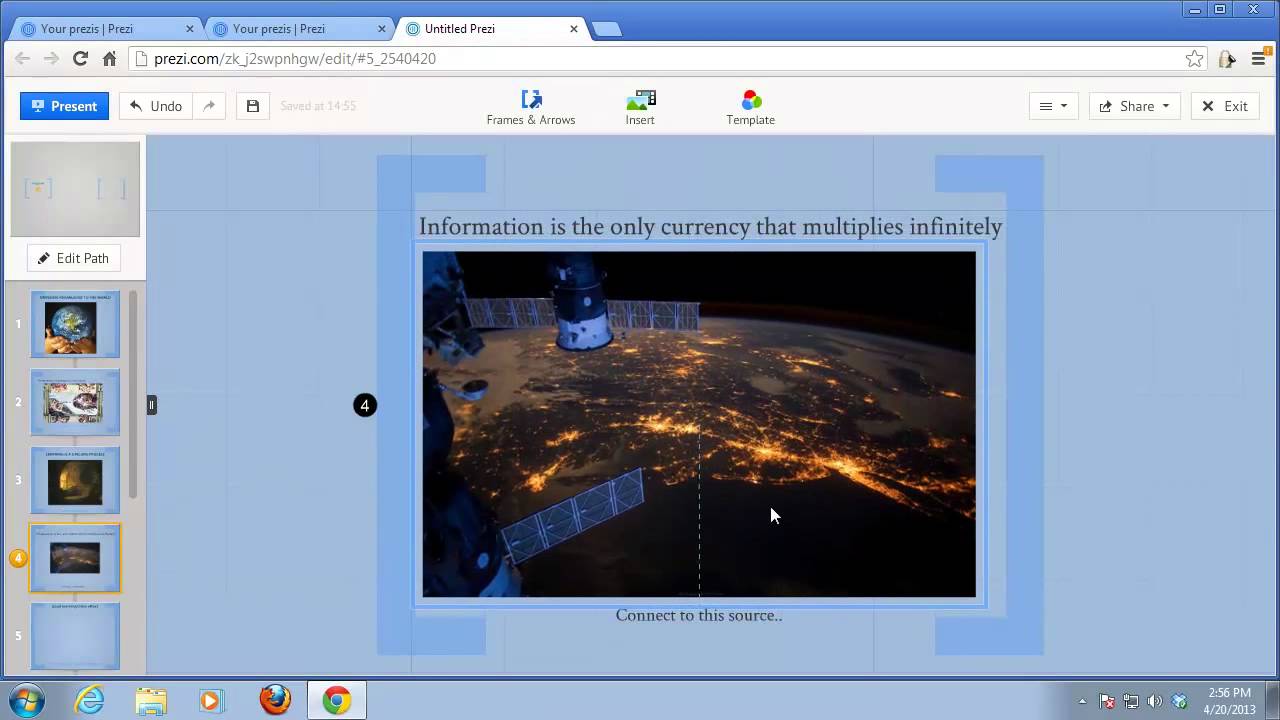Viewport: 1280px width, 720px height.
Task: Click the extension icon beside the star
Action: 1227,59
